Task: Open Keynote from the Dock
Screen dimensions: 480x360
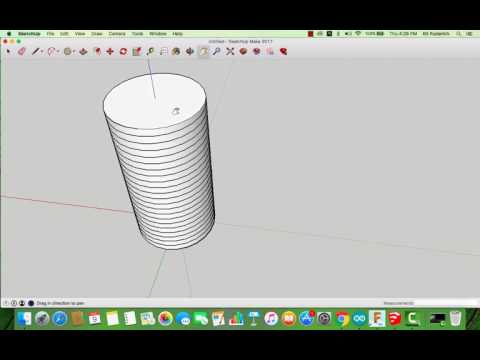Action: tap(254, 319)
